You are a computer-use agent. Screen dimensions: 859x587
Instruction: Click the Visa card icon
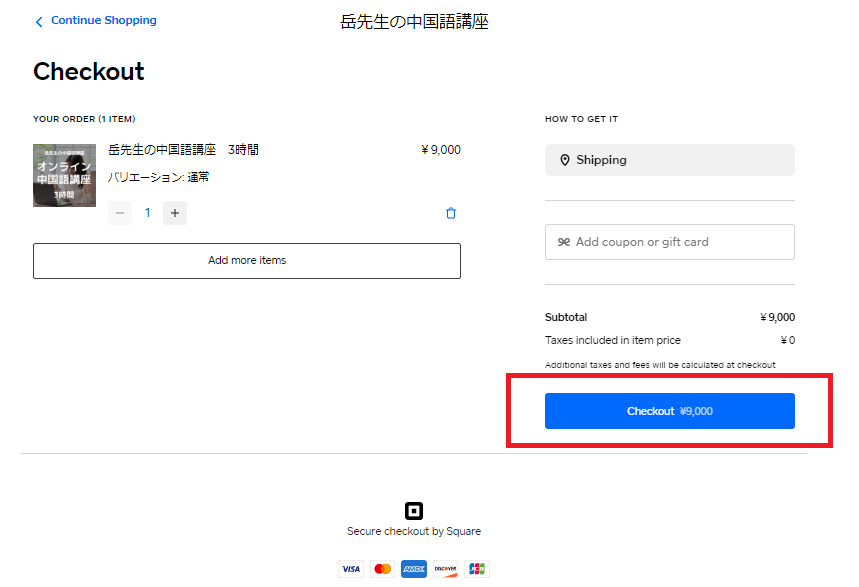[351, 569]
